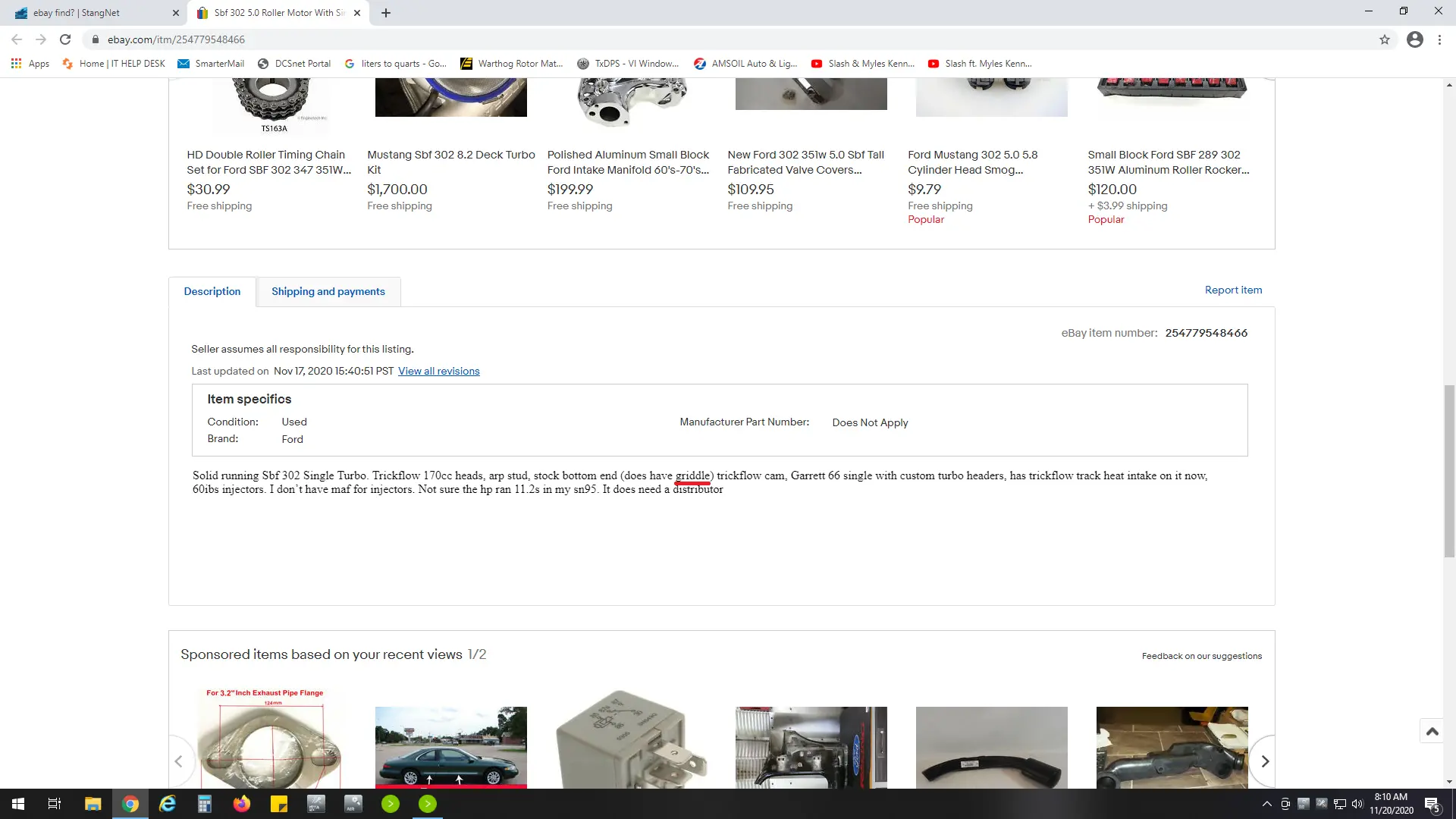Open the TxDPS VI Window bookmark
The width and height of the screenshot is (1456, 819).
tap(628, 64)
